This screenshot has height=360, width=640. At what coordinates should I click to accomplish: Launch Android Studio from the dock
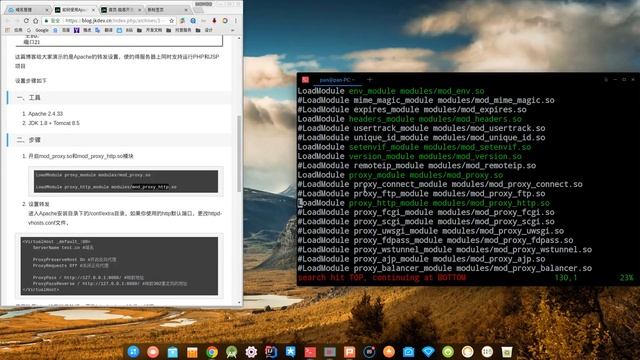click(231, 352)
